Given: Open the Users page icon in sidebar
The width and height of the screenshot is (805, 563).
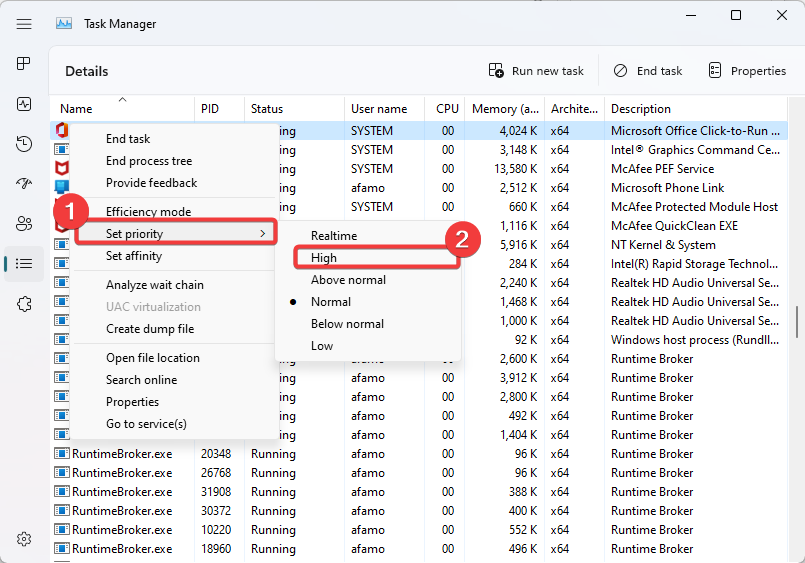Looking at the screenshot, I should click(24, 224).
